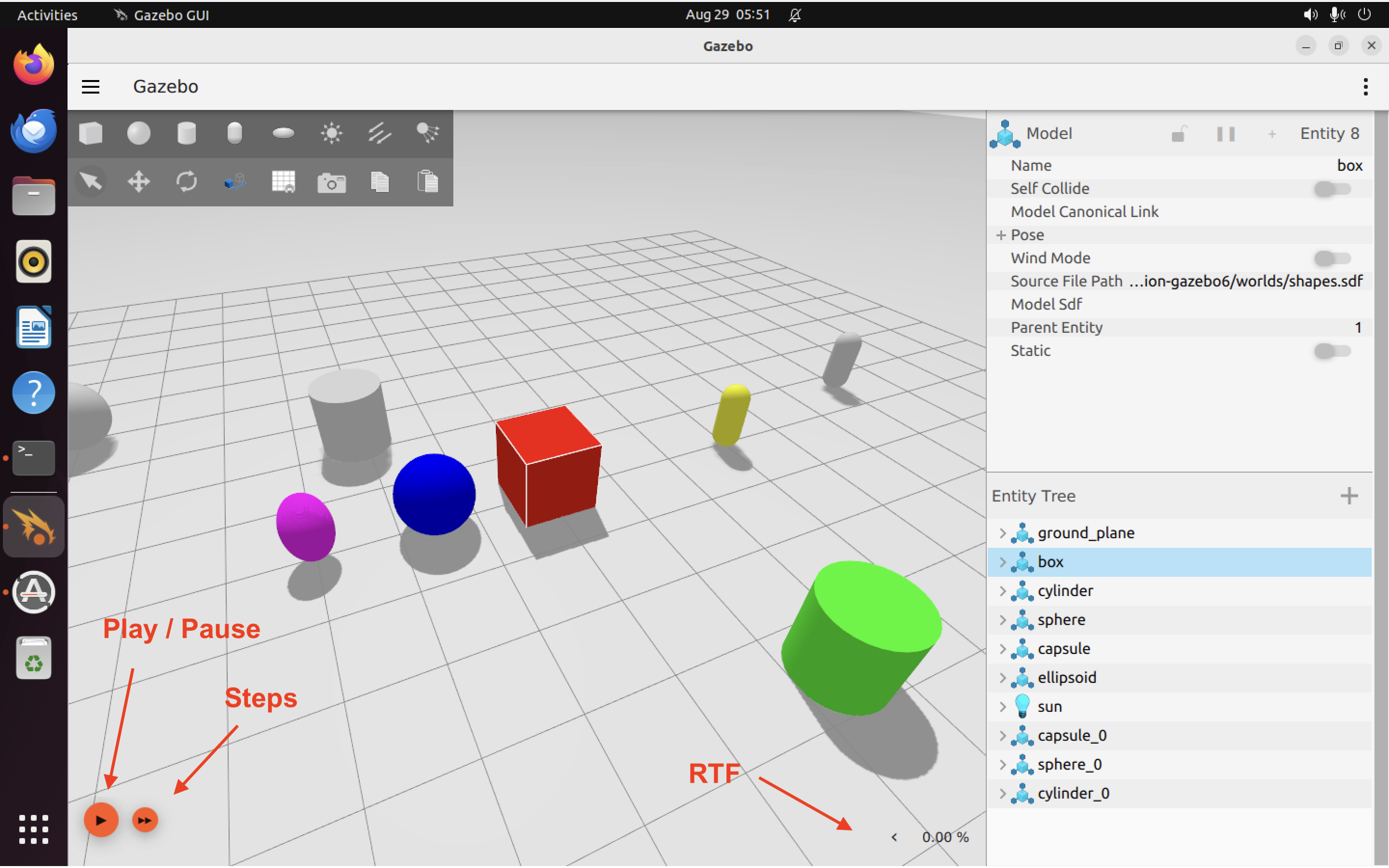Viewport: 1389px width, 868px height.
Task: Take a screenshot with camera icon
Action: (331, 183)
